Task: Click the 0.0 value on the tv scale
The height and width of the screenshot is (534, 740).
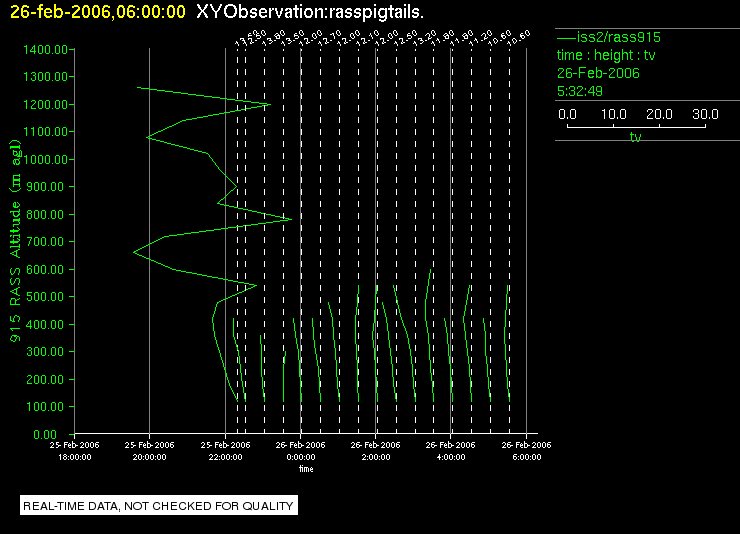Action: pyautogui.click(x=567, y=114)
